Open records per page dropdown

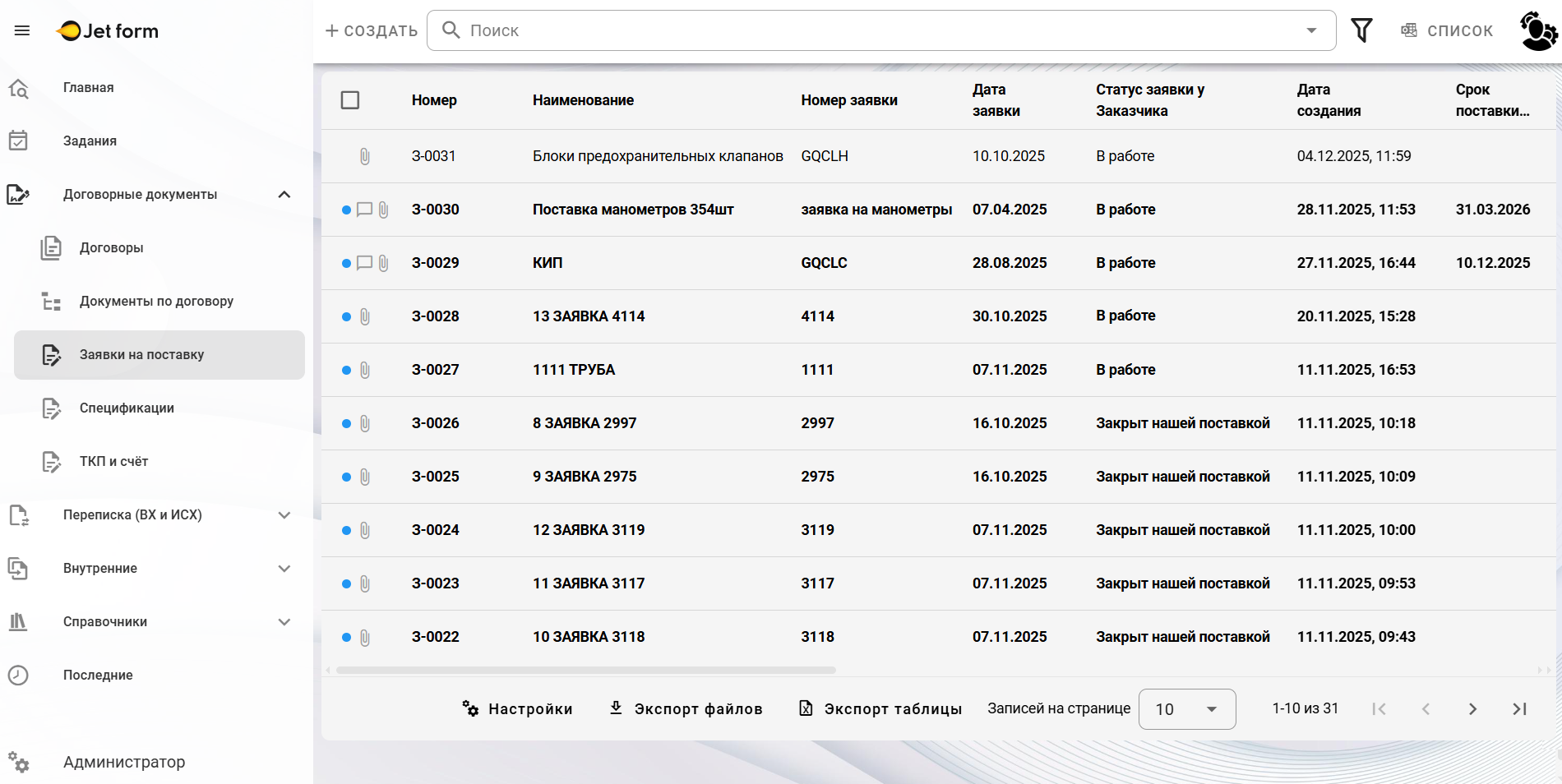(1186, 708)
